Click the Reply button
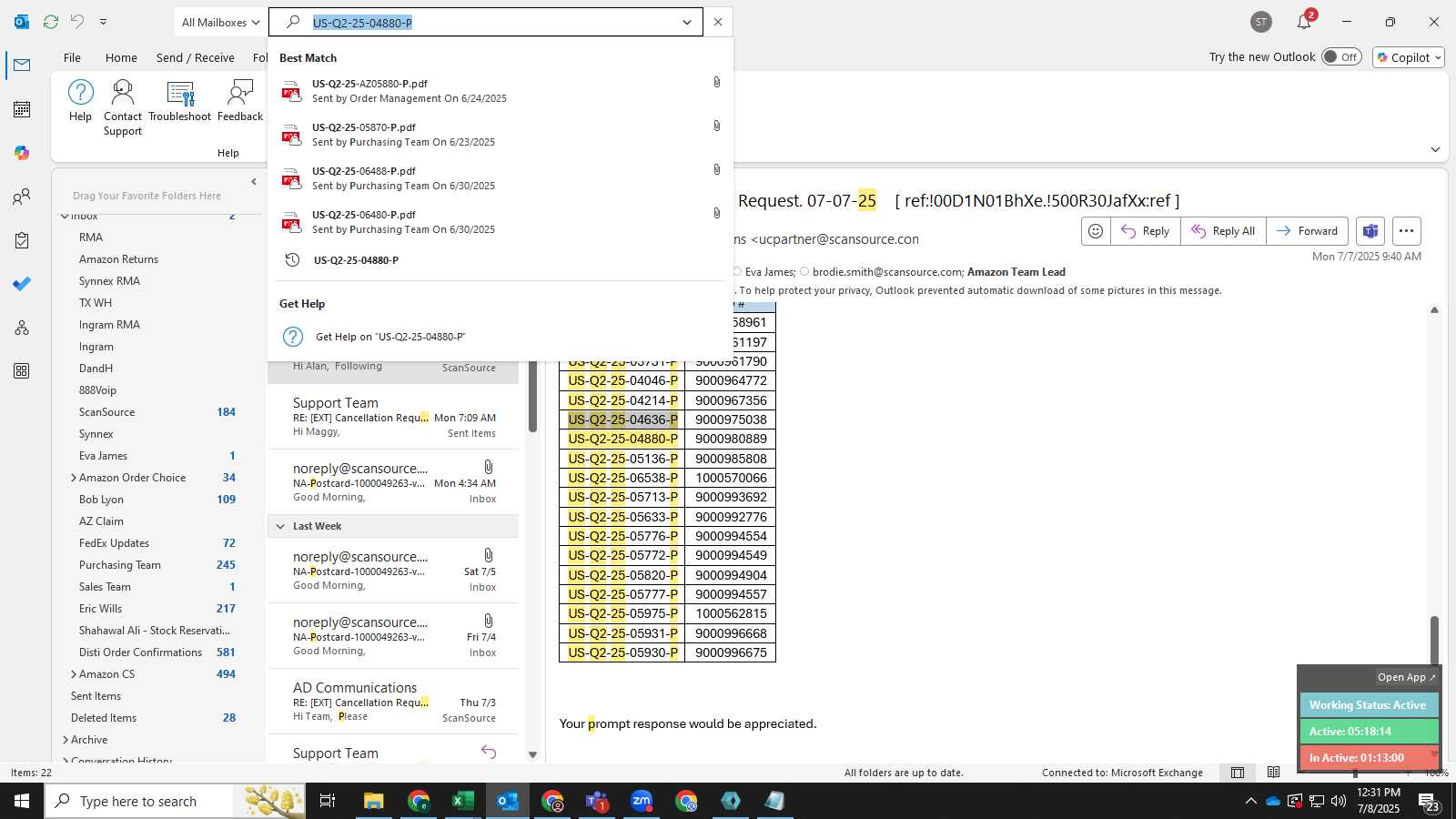The height and width of the screenshot is (819, 1456). (x=1146, y=231)
